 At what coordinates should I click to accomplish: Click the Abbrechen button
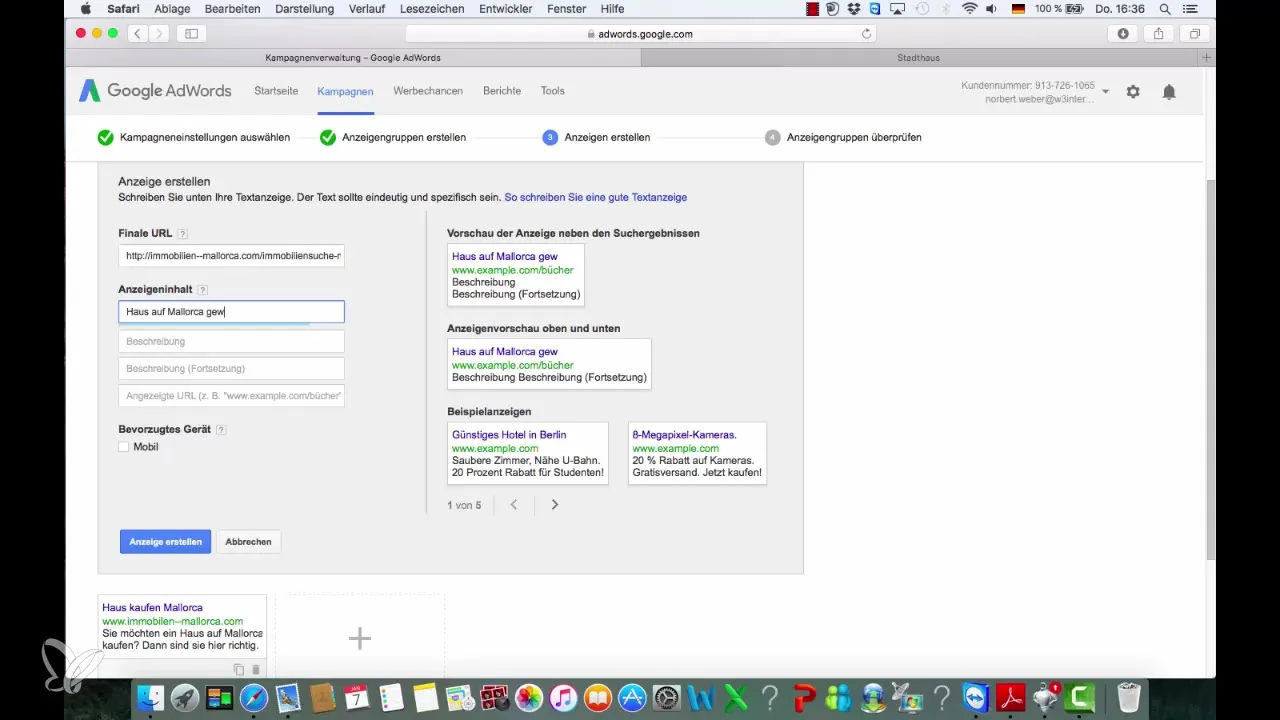[x=248, y=542]
